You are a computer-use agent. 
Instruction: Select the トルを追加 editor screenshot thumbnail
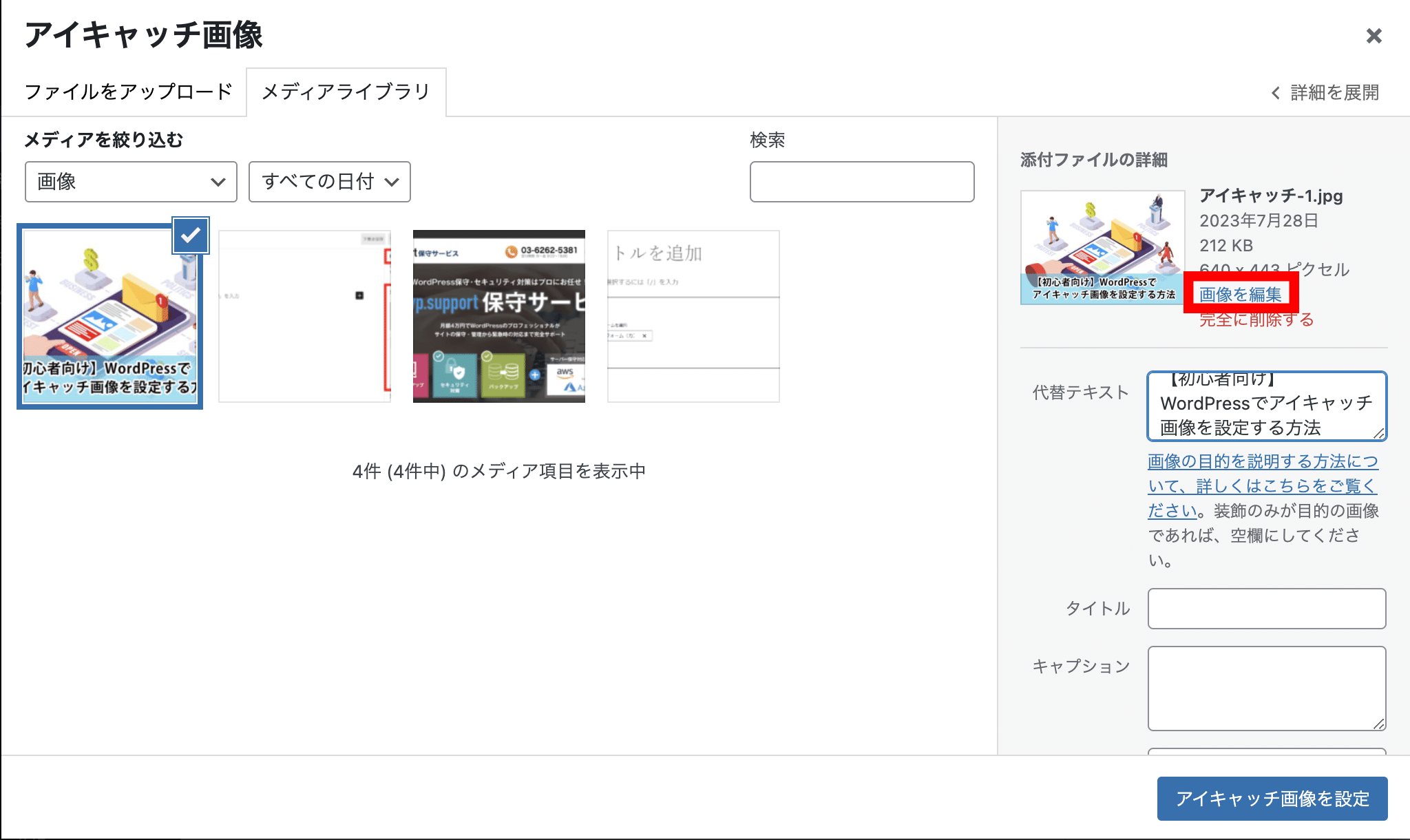point(693,317)
